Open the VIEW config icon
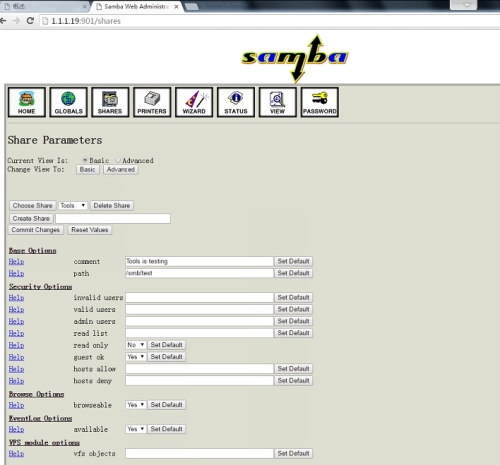Screen dimensions: 500x465 tap(278, 102)
